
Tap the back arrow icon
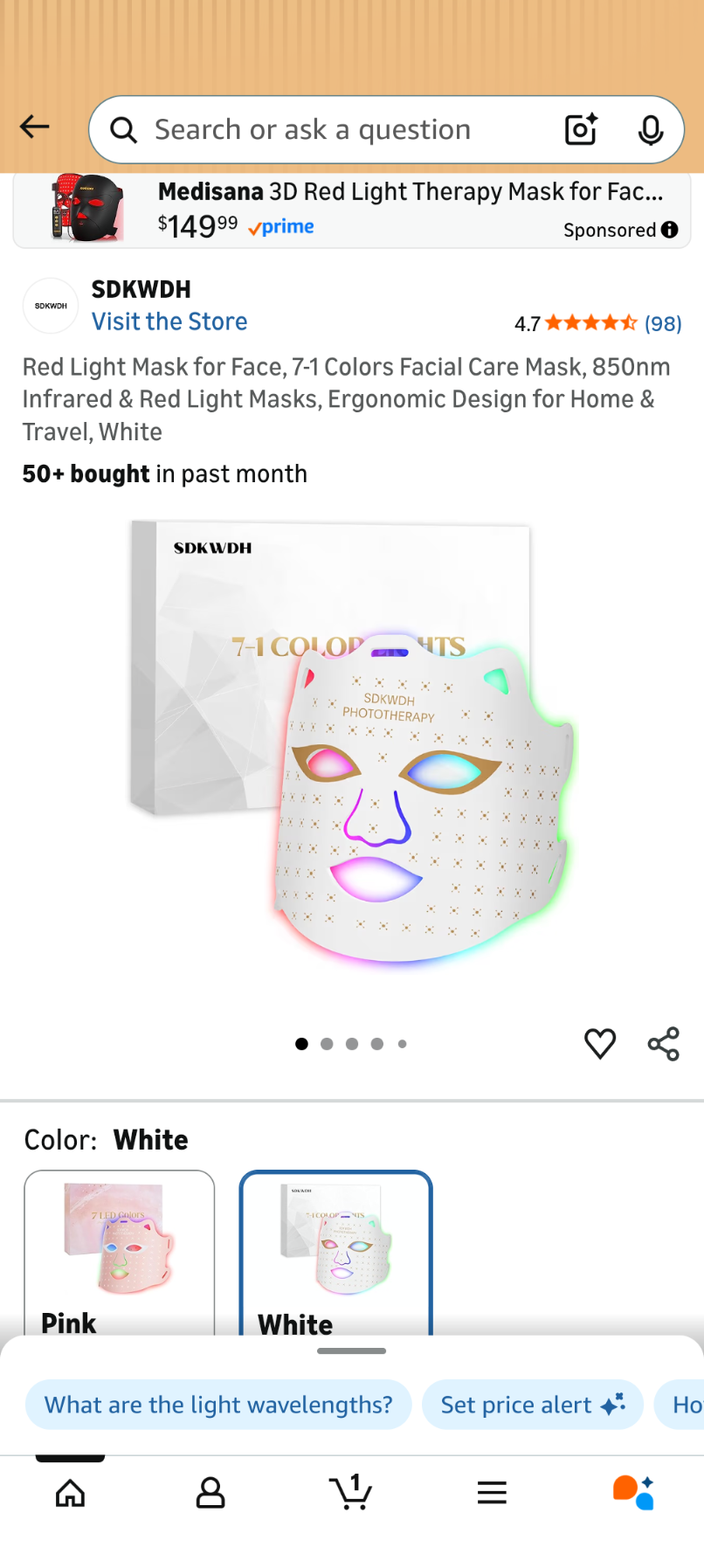tap(35, 128)
